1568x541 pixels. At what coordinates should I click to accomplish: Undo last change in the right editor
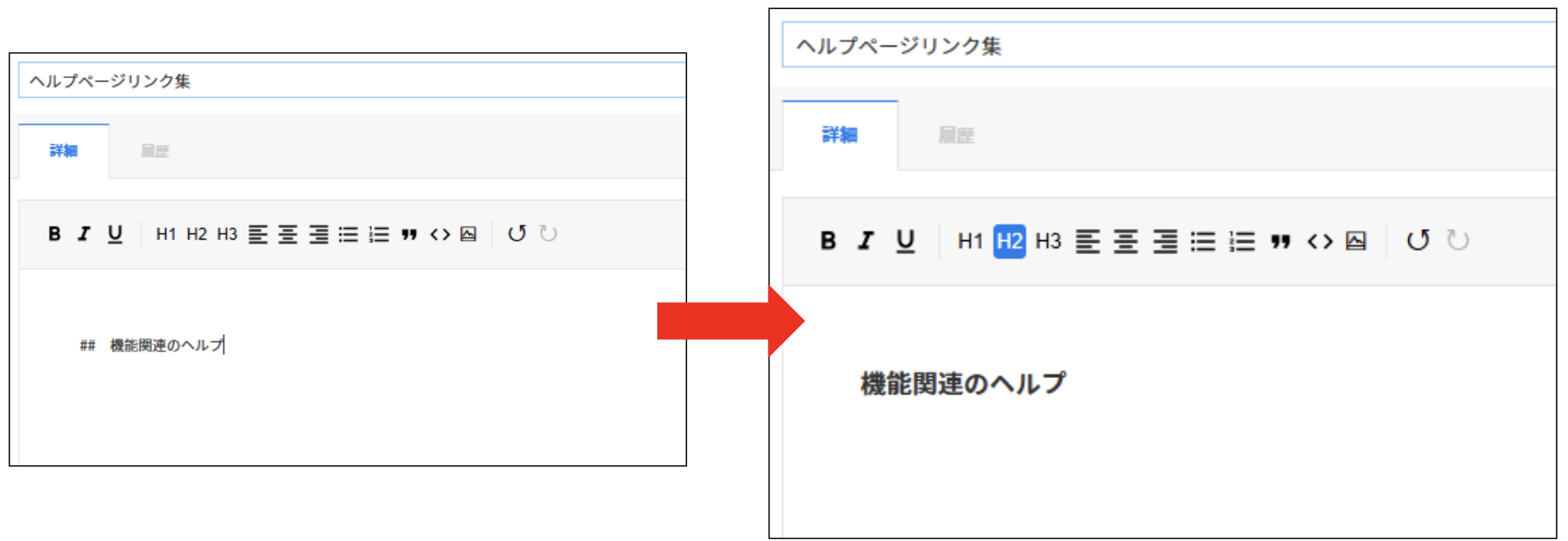[1417, 240]
